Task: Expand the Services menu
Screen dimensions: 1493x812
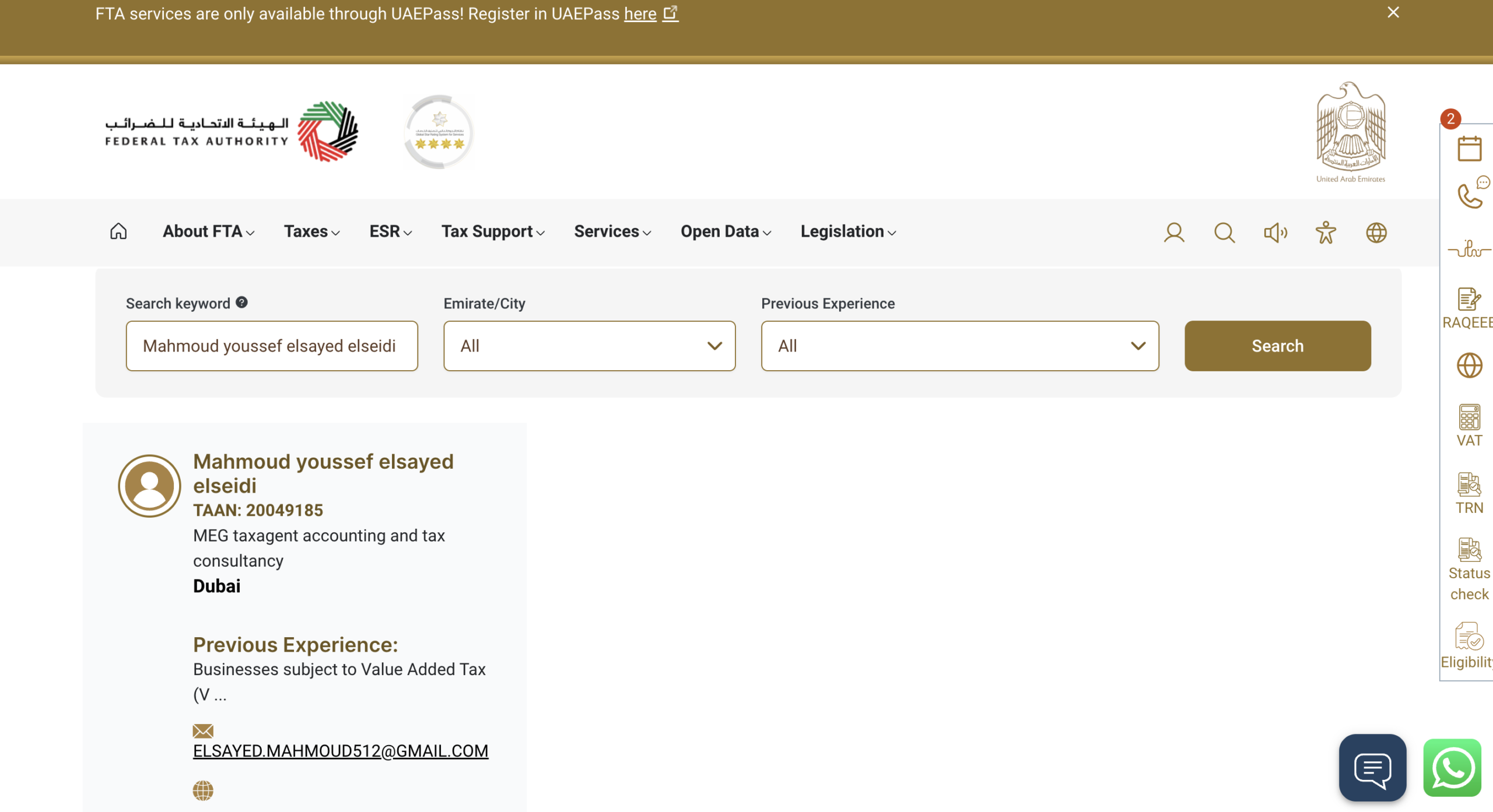Action: tap(612, 231)
